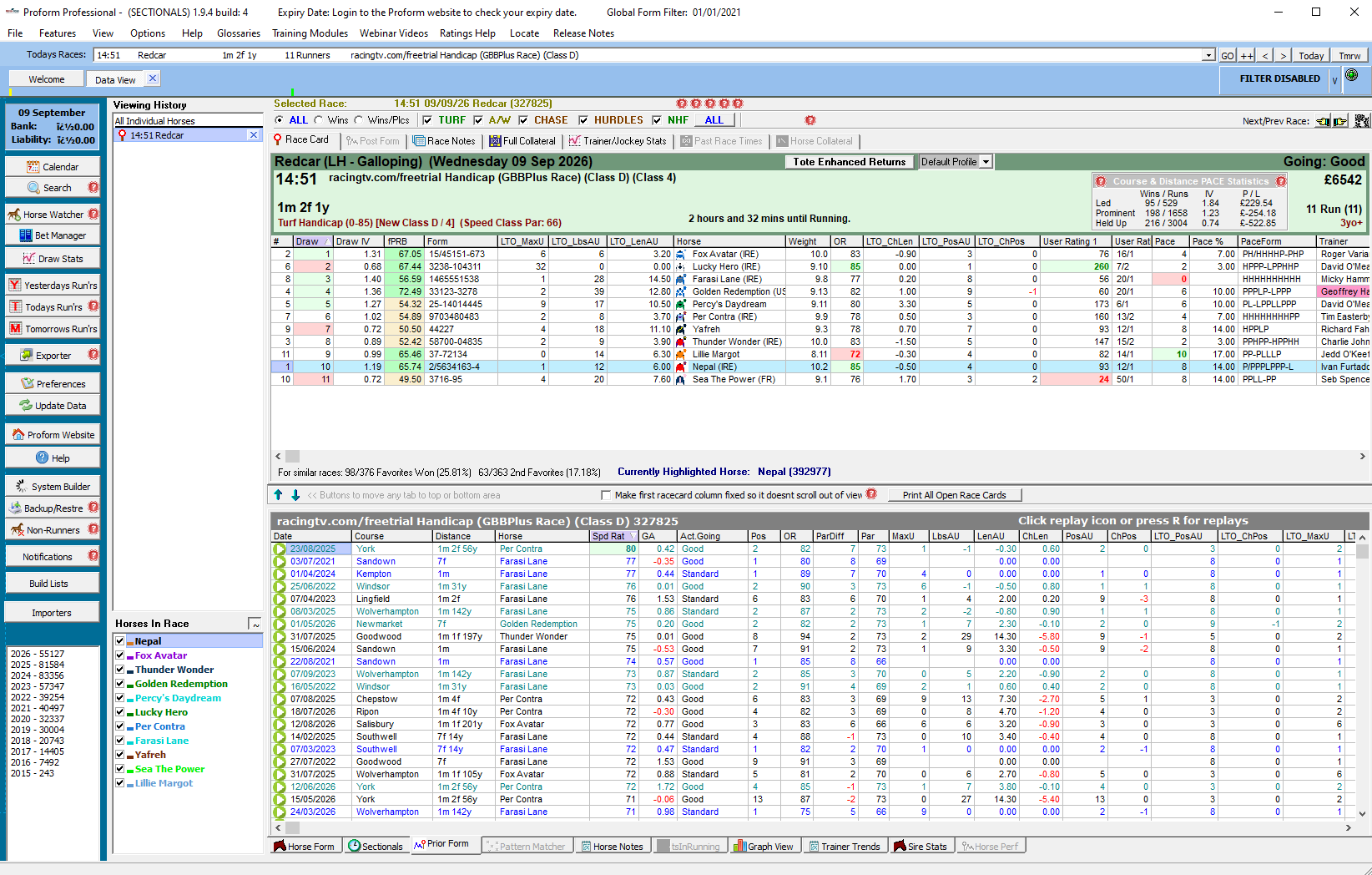Screen dimensions: 1372x875
Task: Show Todays Run'rs list
Action: coord(52,307)
